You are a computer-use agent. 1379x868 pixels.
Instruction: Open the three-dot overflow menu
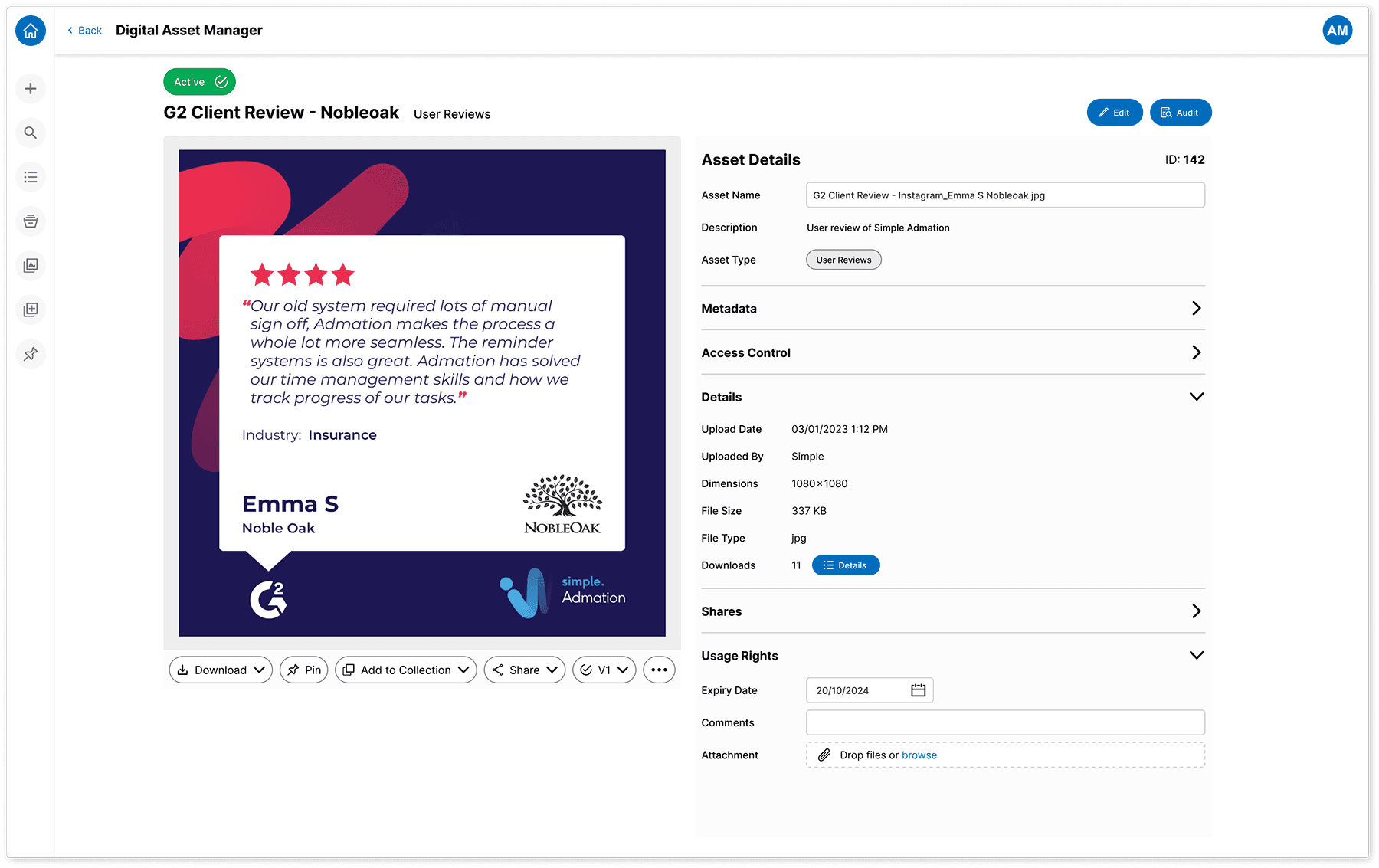[658, 670]
